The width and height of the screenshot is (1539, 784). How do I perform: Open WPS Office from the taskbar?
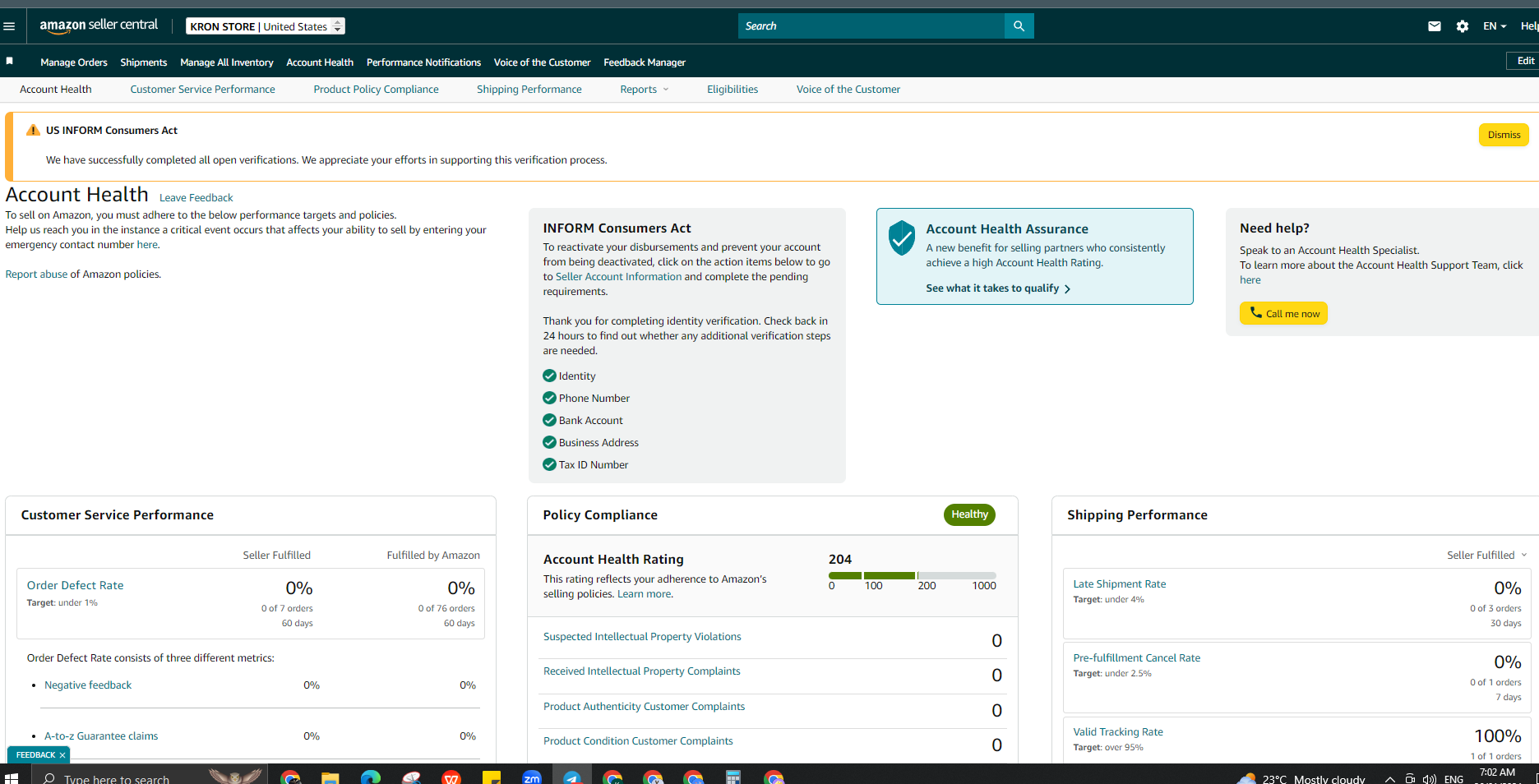(x=451, y=777)
